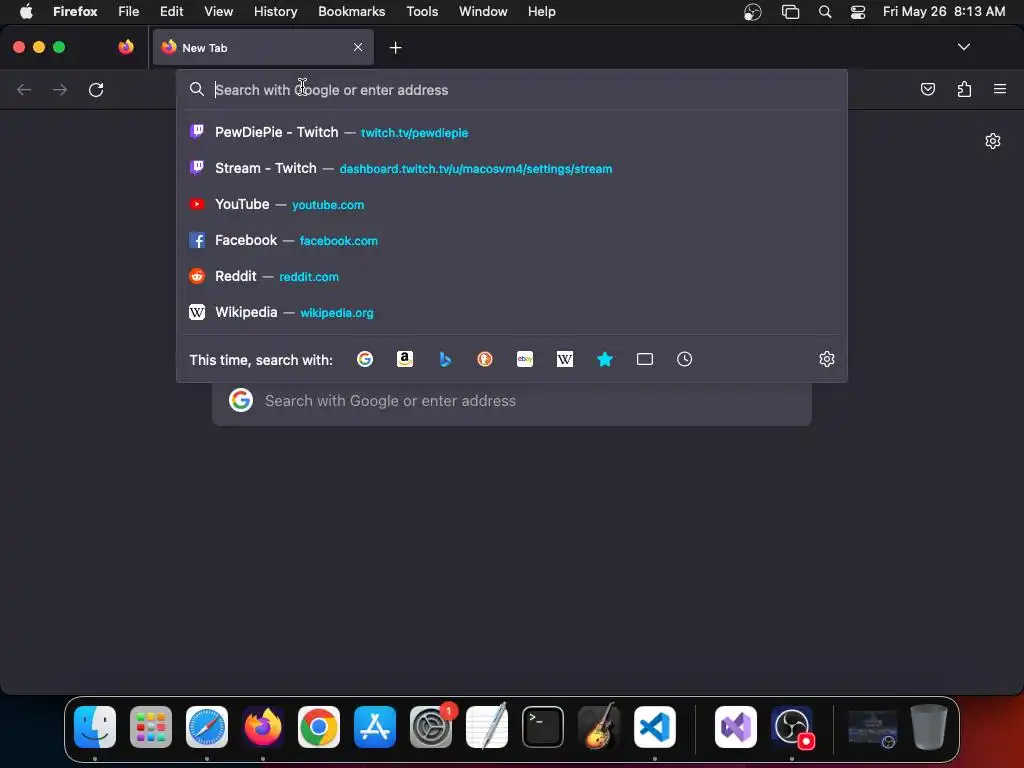The image size is (1024, 768).
Task: Open the Edit menu
Action: (x=172, y=12)
